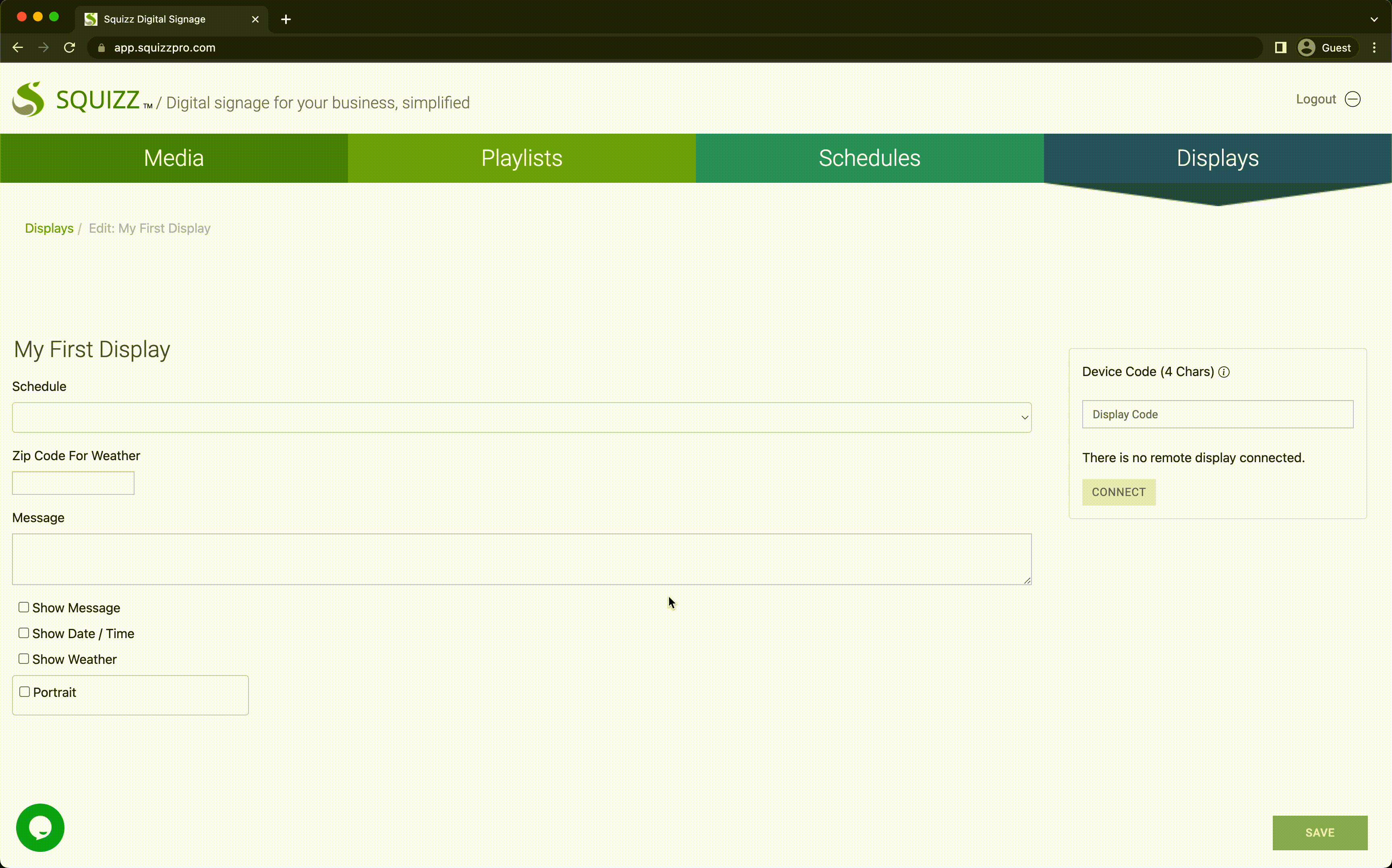Screen dimensions: 1392x868
Task: Click the Message textarea resize handle
Action: click(1027, 581)
